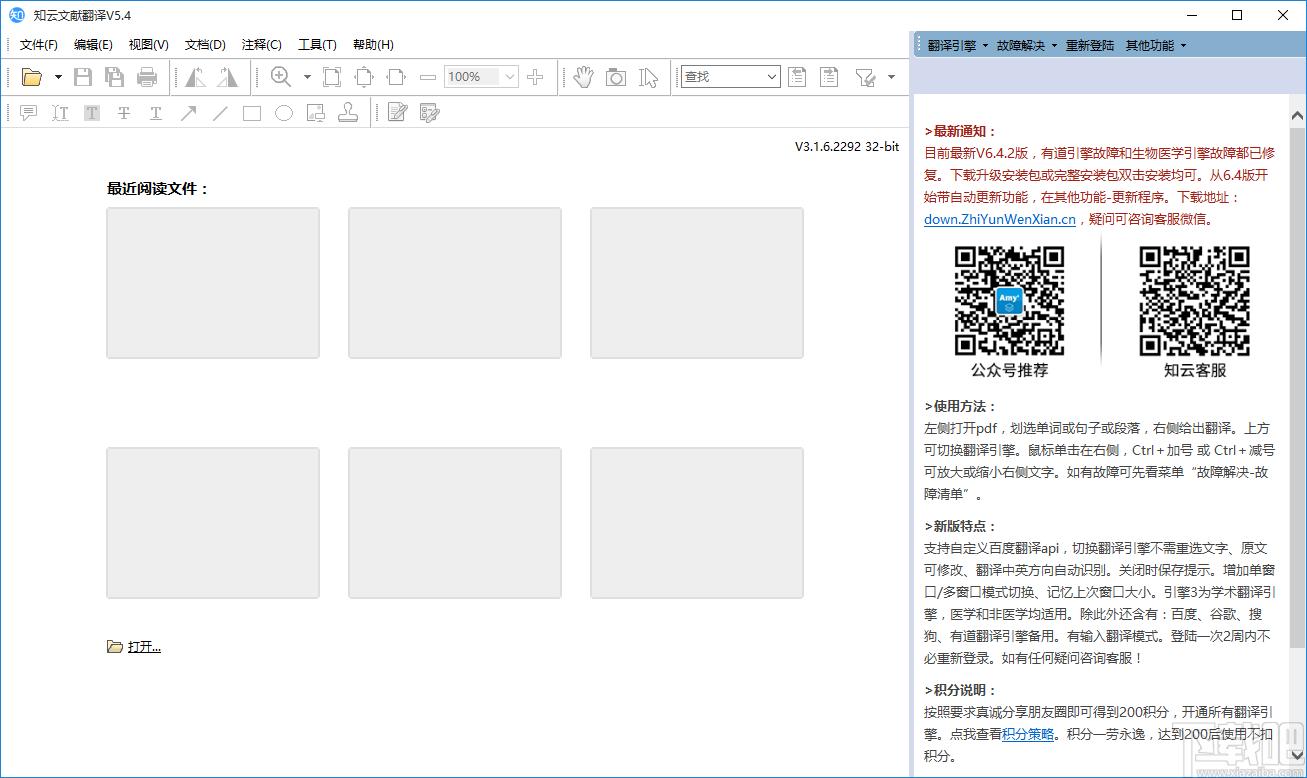Click the zoom out minus icon

tap(428, 77)
